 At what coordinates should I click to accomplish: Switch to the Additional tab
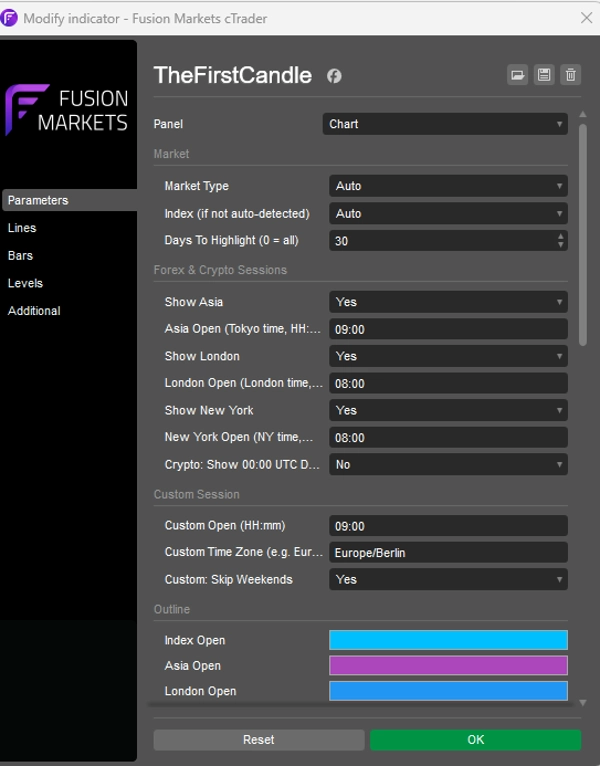coord(34,311)
